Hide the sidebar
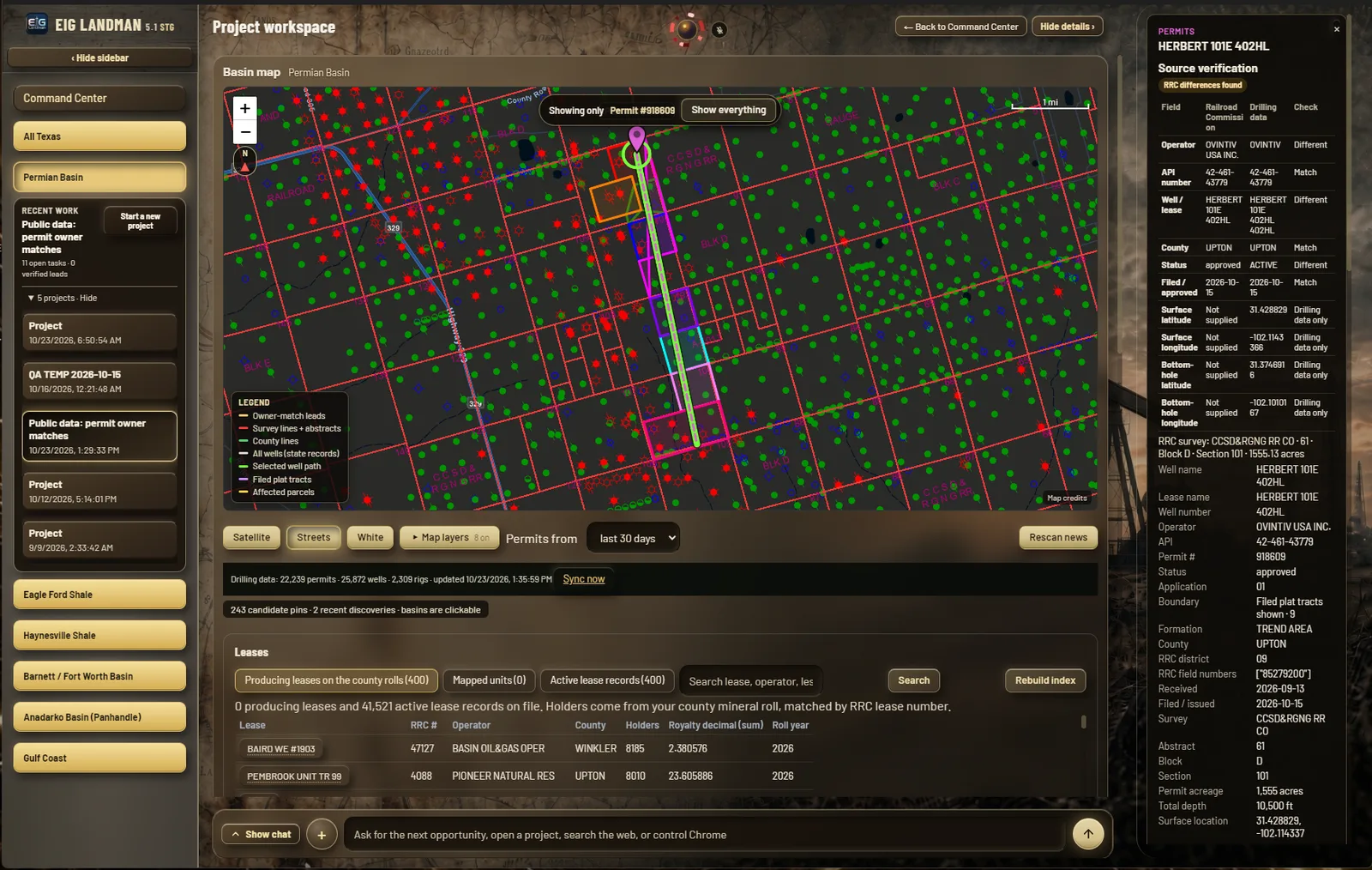Screen dimensions: 1372x870 [x=99, y=57]
